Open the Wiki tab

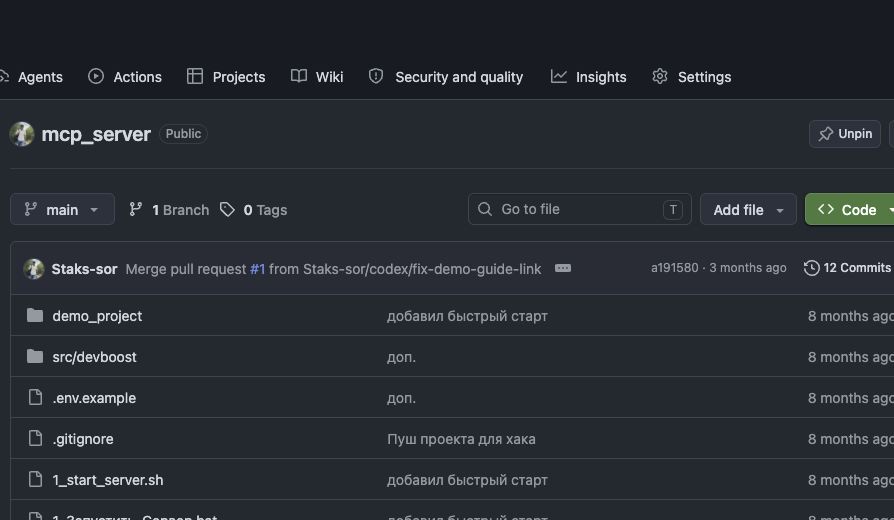tap(317, 77)
